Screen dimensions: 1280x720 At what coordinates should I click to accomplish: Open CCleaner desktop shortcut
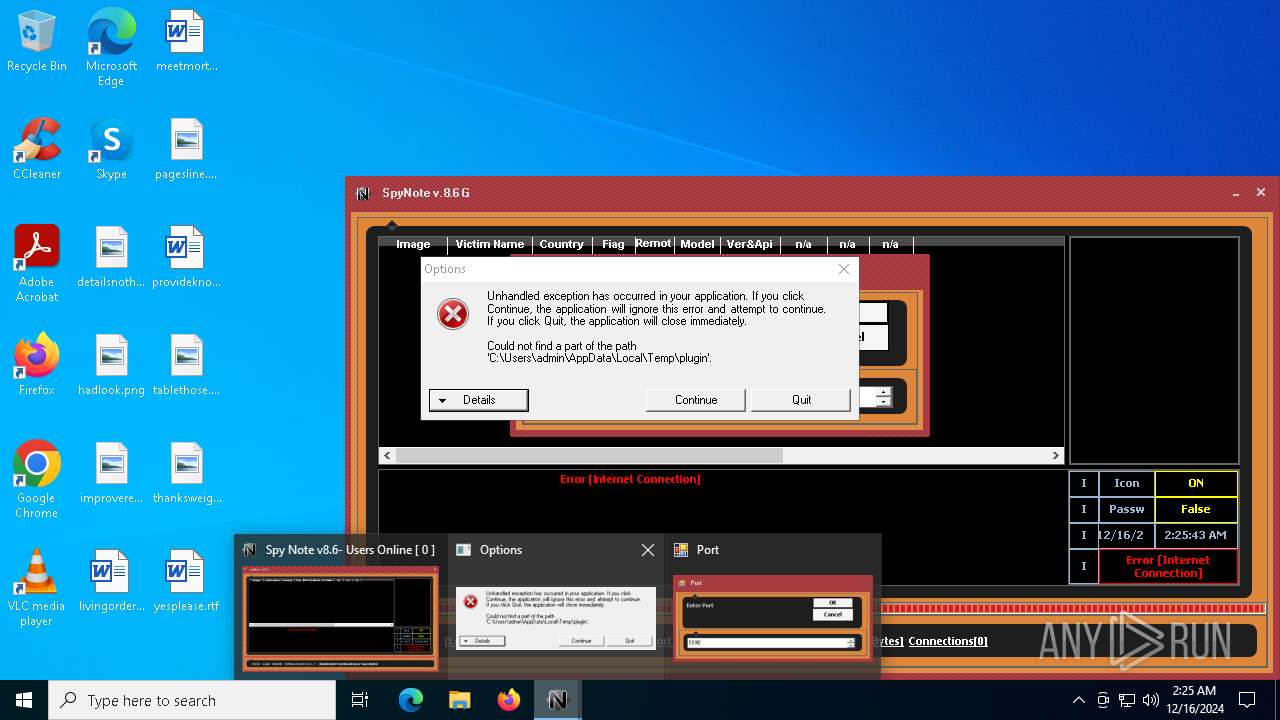(37, 150)
